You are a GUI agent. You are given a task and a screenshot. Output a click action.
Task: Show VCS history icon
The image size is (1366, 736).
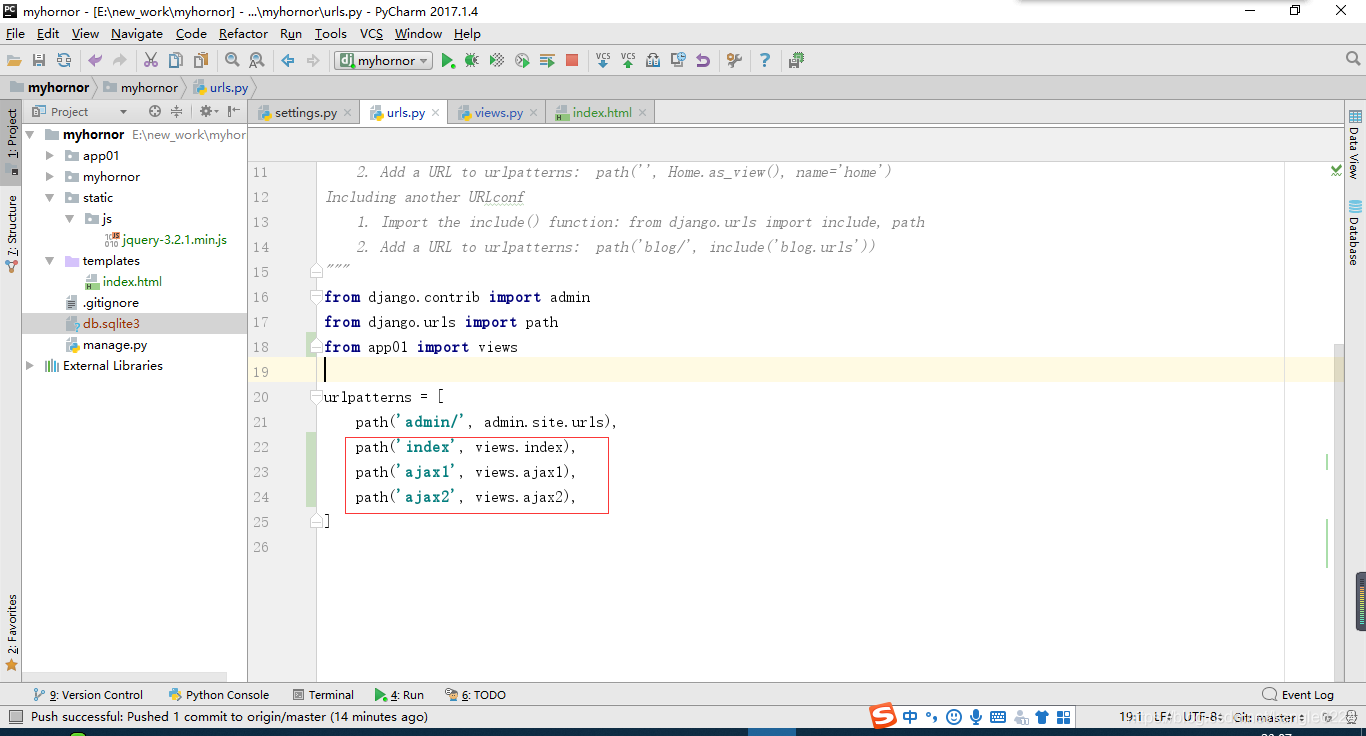[678, 61]
